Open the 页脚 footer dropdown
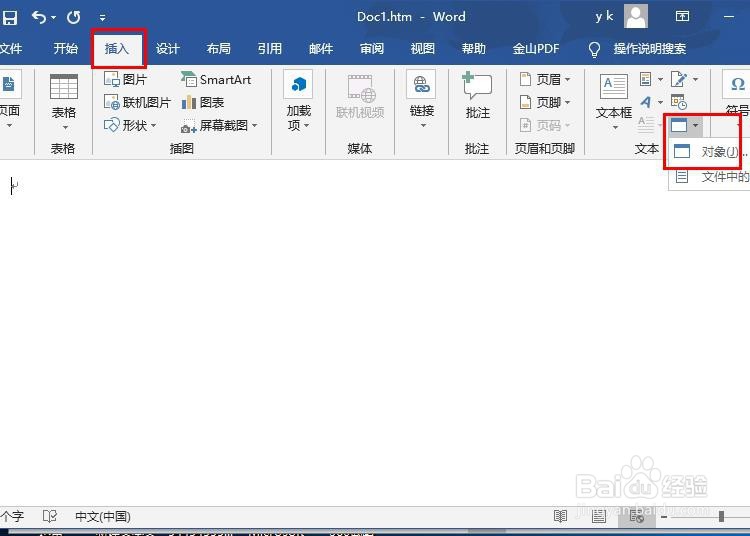This screenshot has height=536, width=750. (x=545, y=102)
